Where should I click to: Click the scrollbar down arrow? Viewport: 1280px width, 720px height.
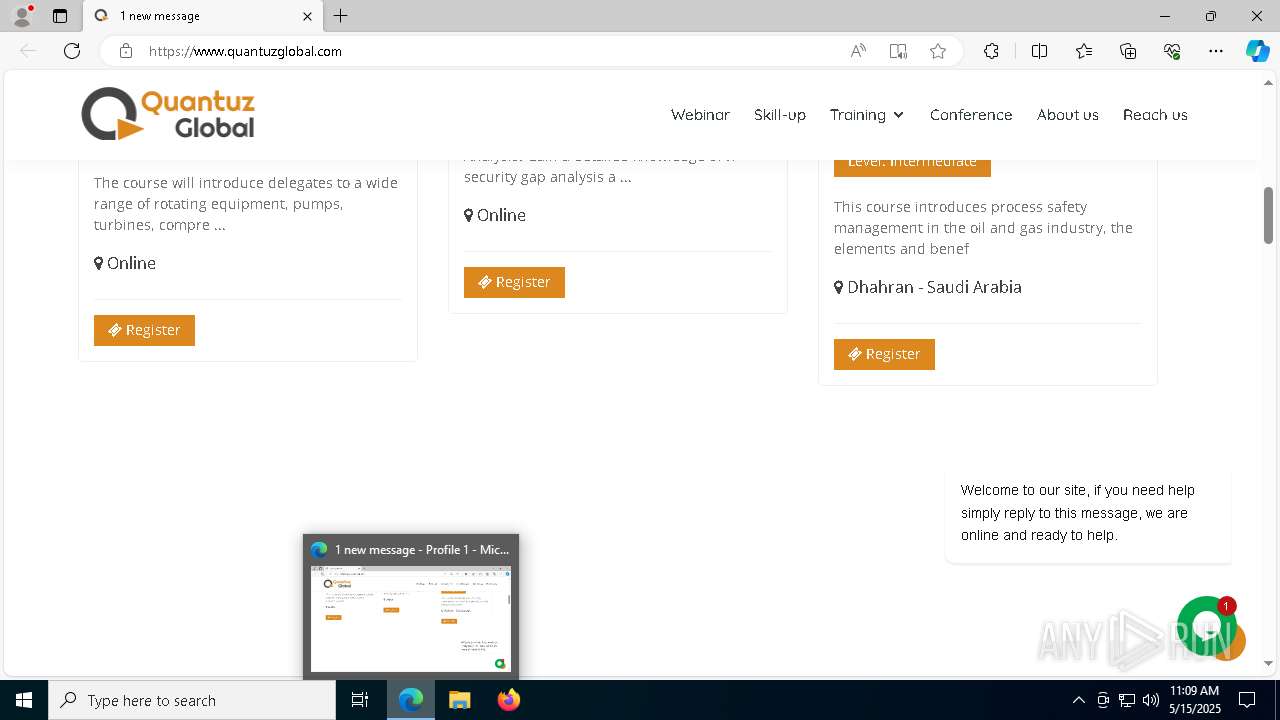click(x=1268, y=663)
